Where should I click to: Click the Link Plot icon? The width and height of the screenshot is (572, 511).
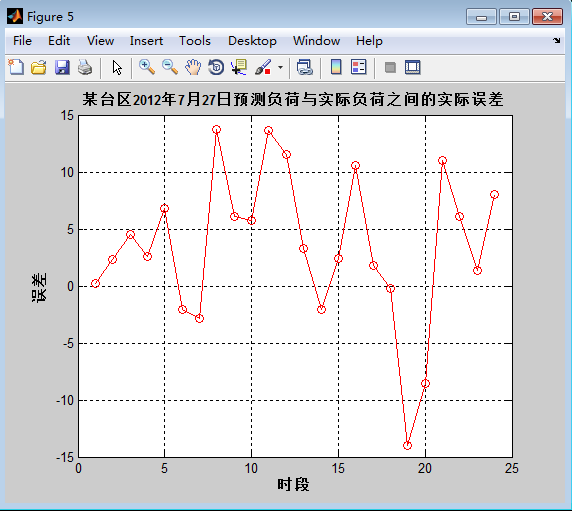[305, 67]
